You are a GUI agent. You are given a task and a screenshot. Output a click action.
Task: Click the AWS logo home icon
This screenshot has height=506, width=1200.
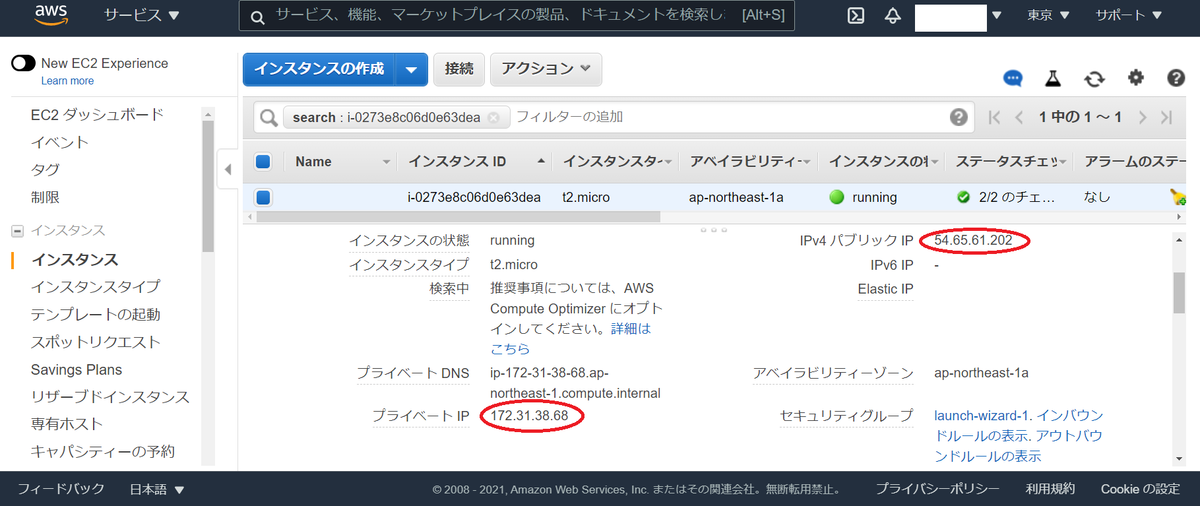click(51, 15)
